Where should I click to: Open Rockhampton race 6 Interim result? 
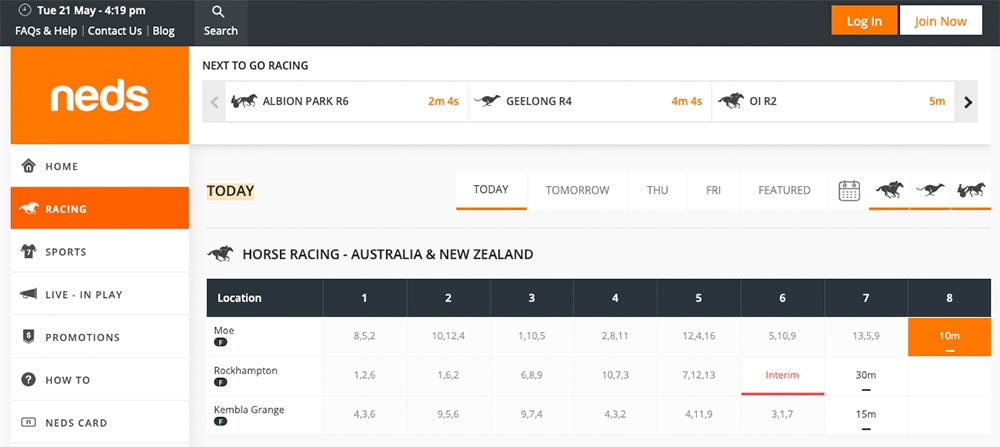(782, 375)
